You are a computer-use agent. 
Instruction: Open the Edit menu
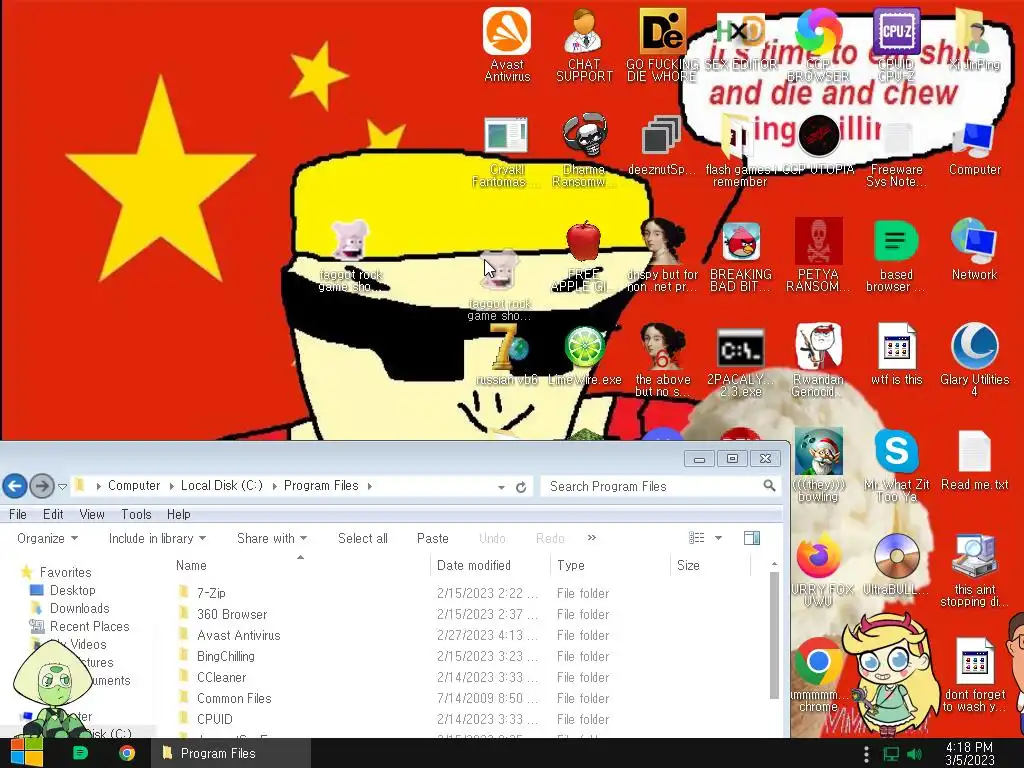tap(53, 514)
